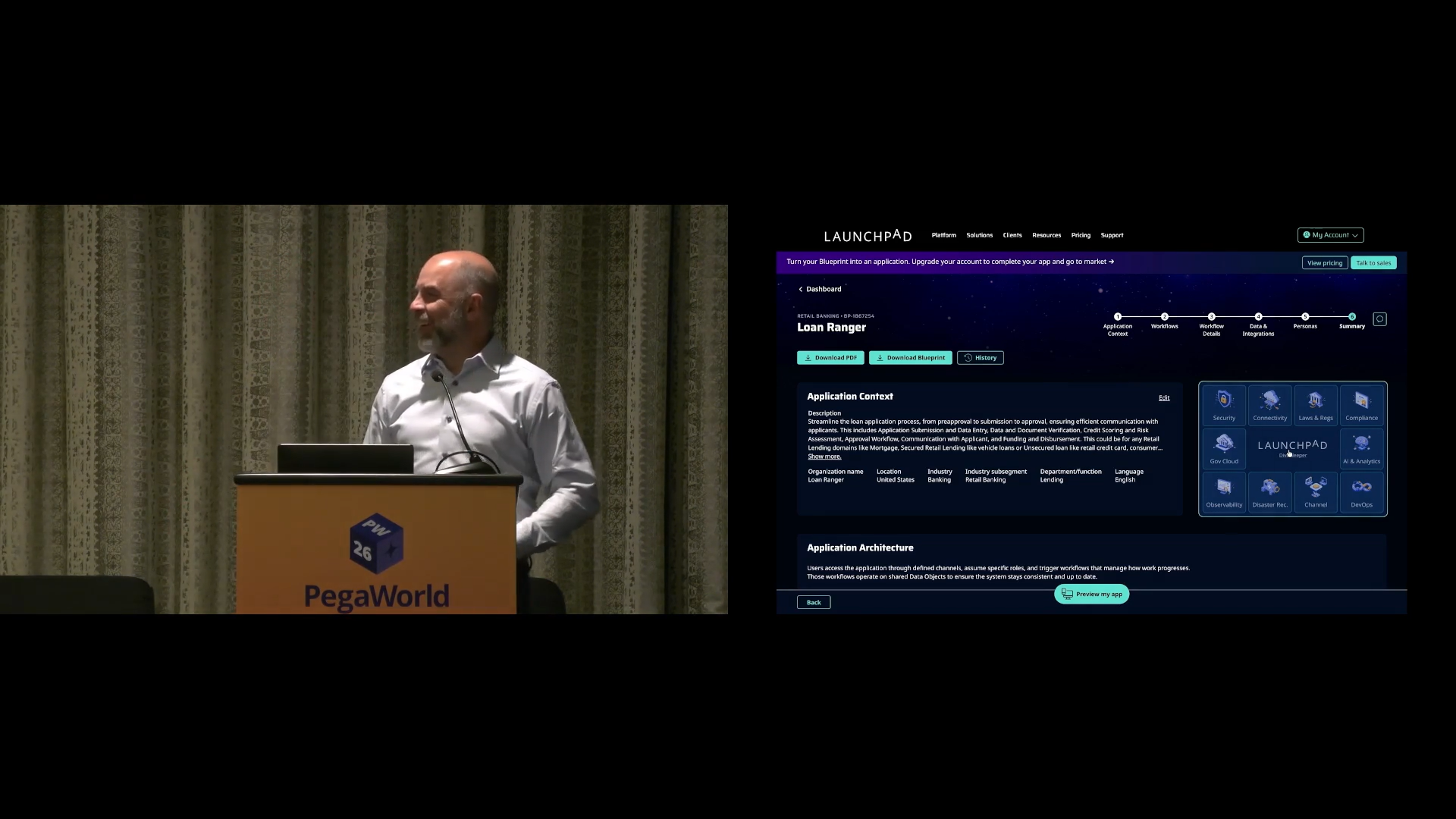Image resolution: width=1456 pixels, height=819 pixels.
Task: Jump to Personas step
Action: coord(1305,322)
